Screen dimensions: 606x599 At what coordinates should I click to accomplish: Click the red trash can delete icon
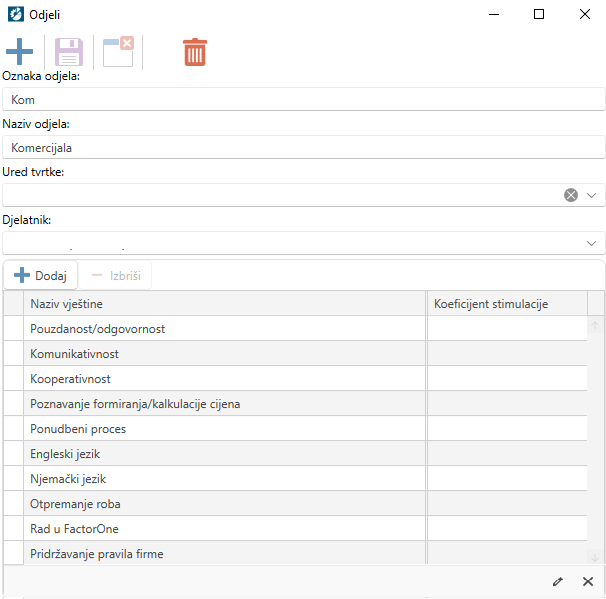195,52
